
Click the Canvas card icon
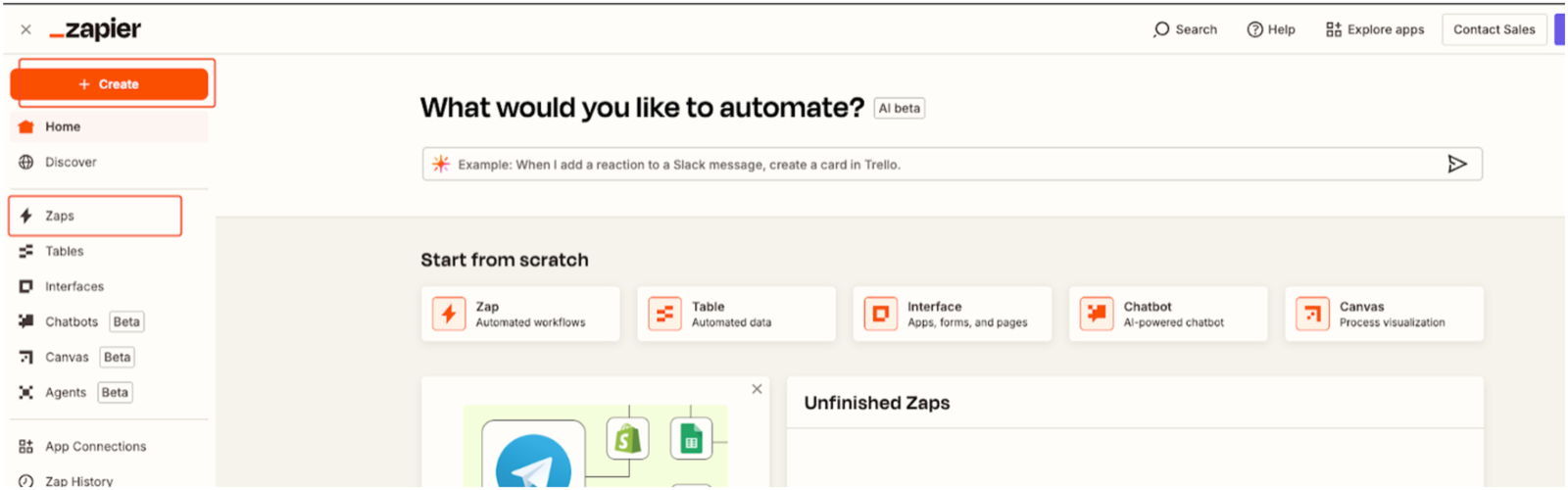1312,315
